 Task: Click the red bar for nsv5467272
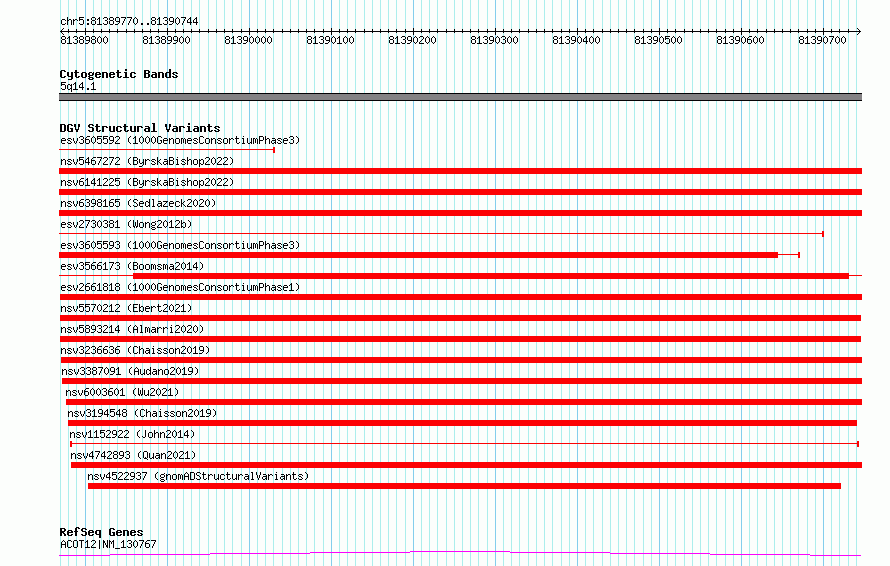tap(460, 171)
